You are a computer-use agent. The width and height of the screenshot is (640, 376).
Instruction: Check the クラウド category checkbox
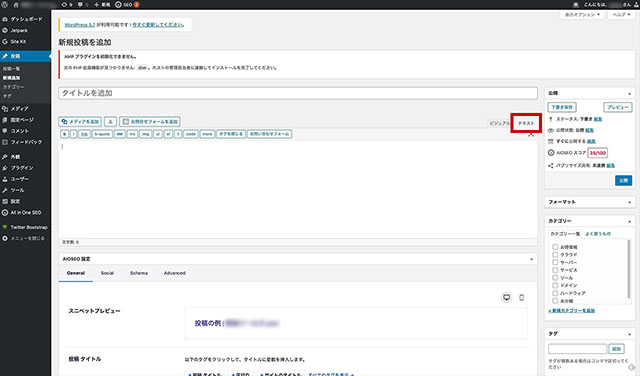click(555, 254)
